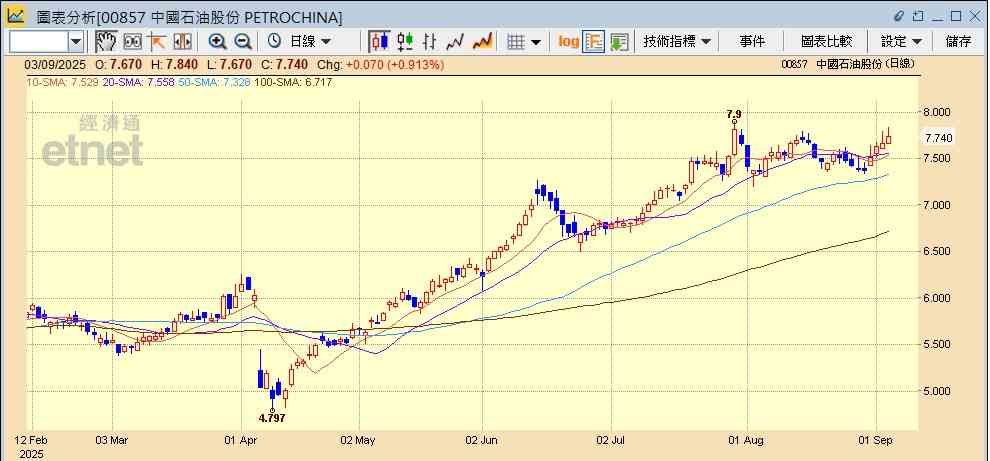Click the 10-SMA: 7.529 legend label
The width and height of the screenshot is (990, 461).
click(62, 83)
